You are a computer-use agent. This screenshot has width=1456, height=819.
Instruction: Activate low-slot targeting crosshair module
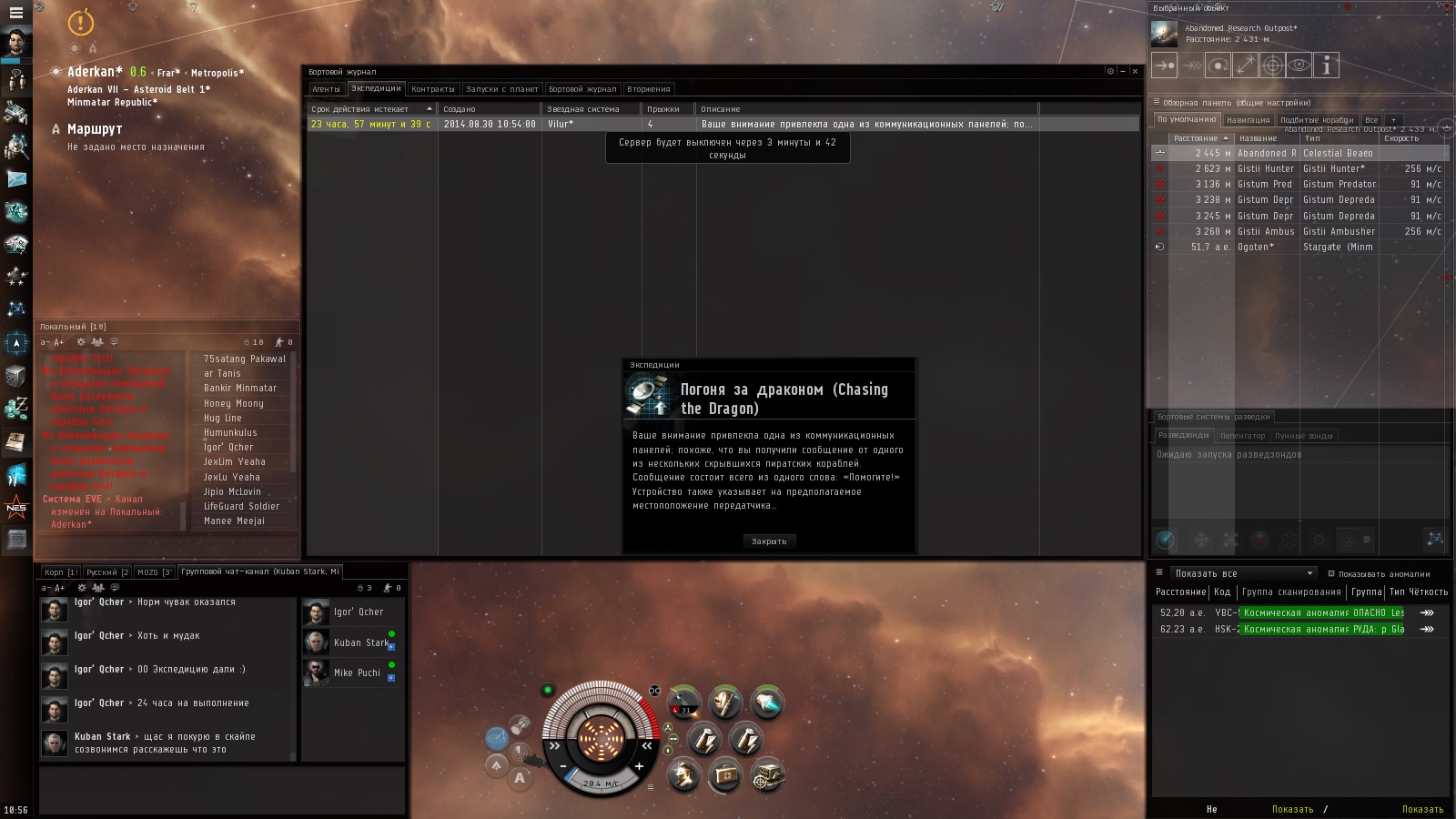767,775
